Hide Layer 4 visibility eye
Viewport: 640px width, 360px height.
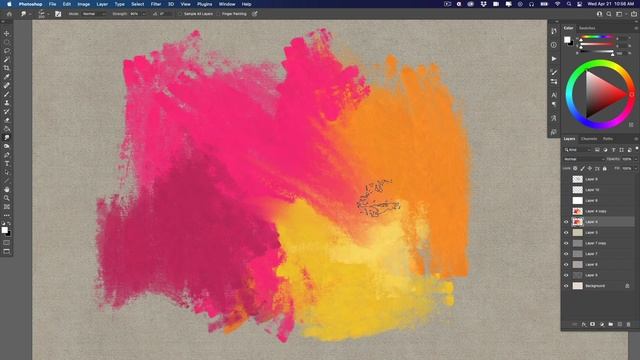tap(566, 222)
